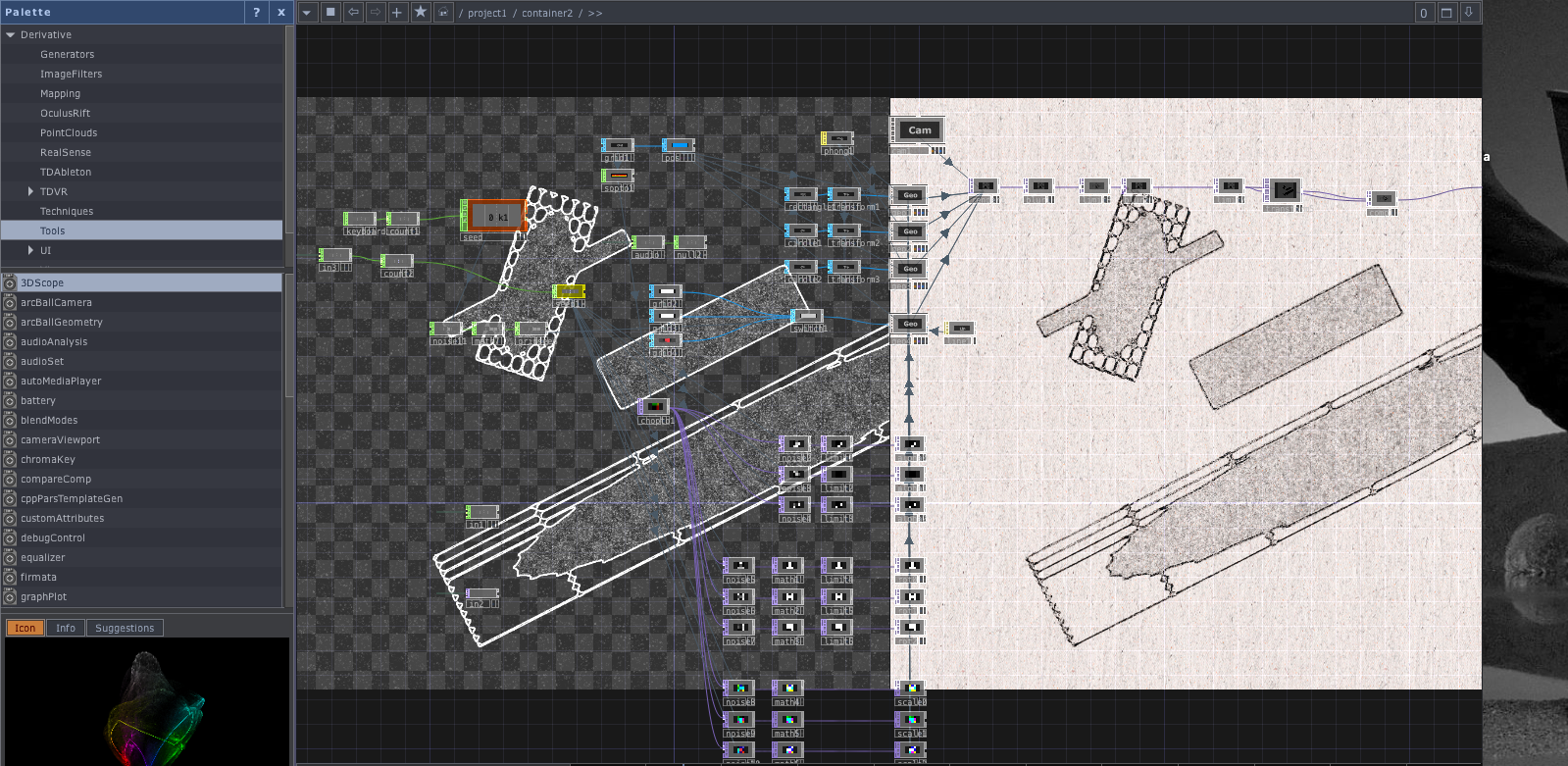Open the Palette help question mark
Image resolution: width=1568 pixels, height=766 pixels.
point(257,12)
